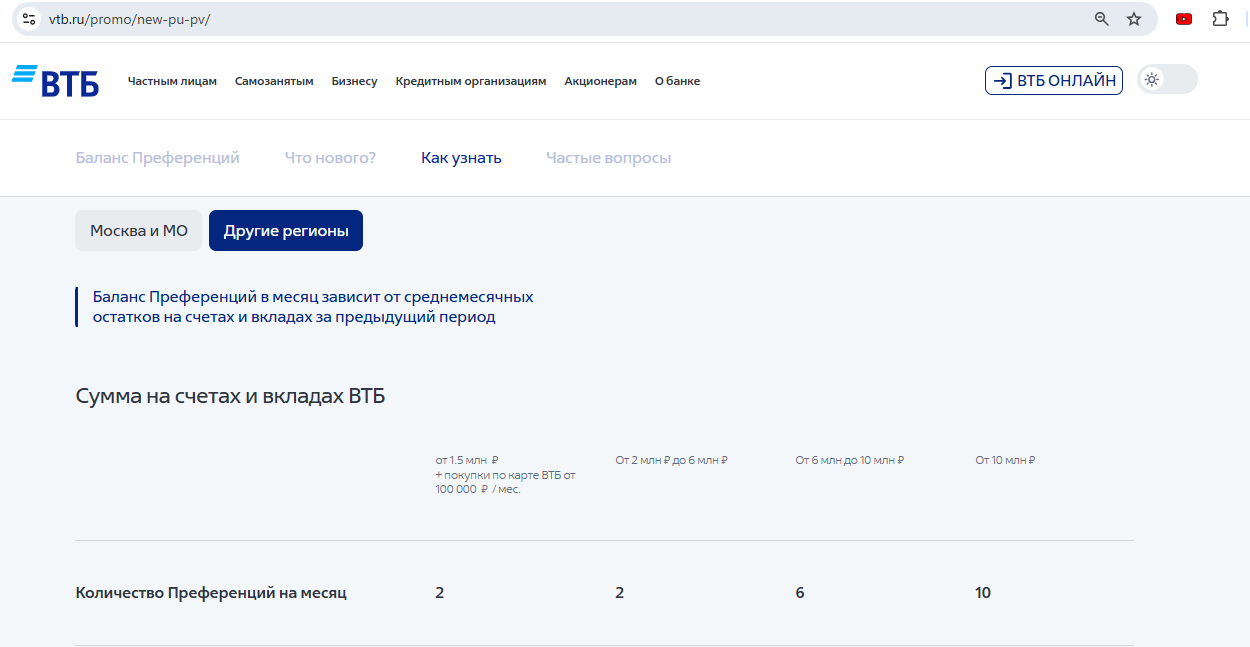Go to the Бизнесу section

[x=354, y=82]
